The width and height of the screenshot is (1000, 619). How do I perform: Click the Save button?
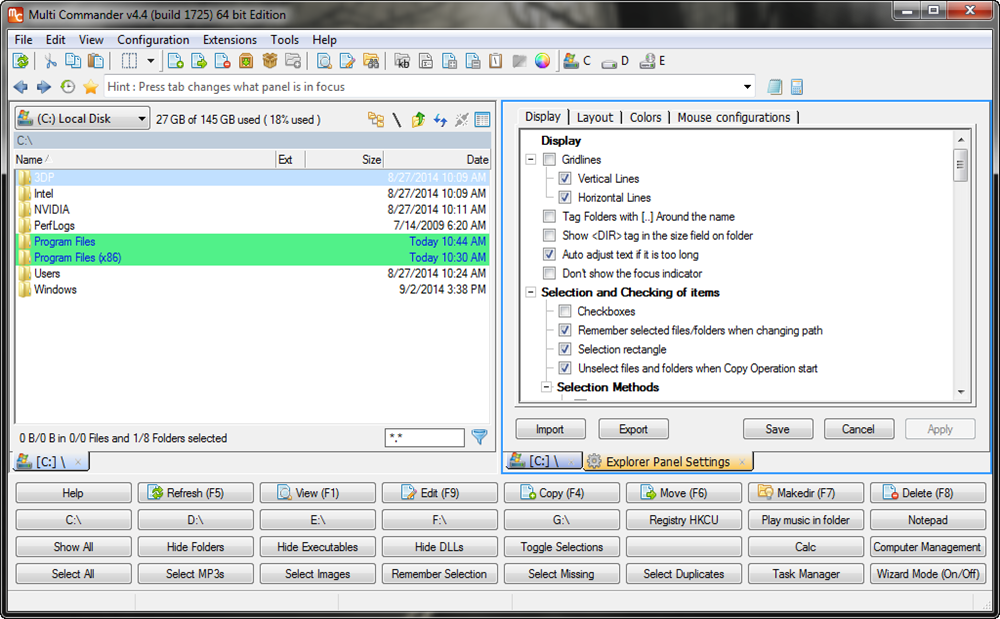[777, 429]
